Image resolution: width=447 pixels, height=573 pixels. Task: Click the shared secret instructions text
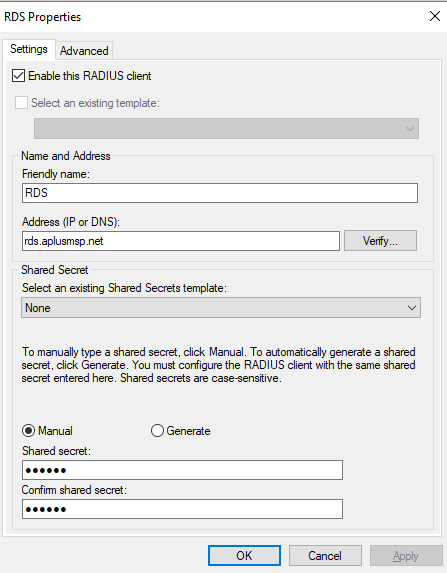coord(219,365)
